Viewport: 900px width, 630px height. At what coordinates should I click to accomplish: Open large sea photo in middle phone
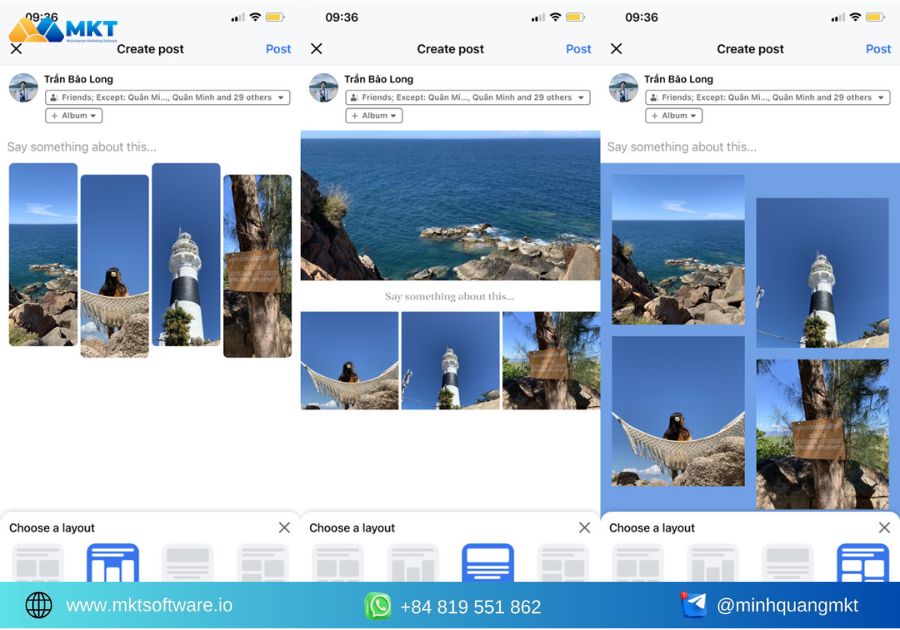(451, 205)
